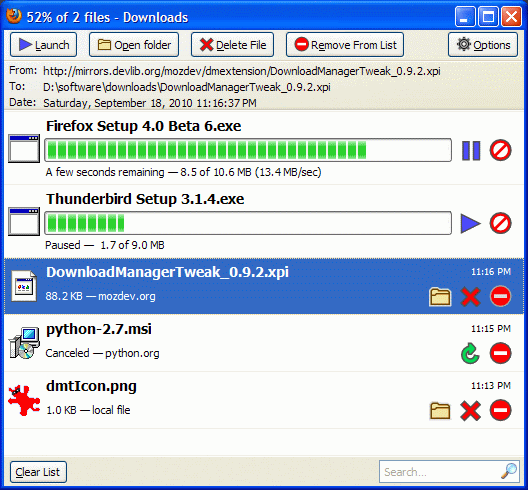
Task: Click the python-2.7.msi installer icon
Action: [24, 342]
